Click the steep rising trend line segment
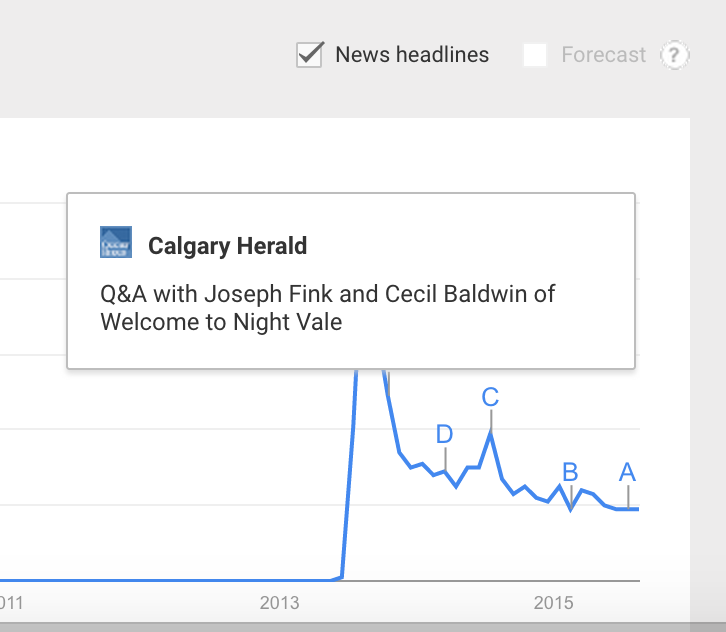This screenshot has width=726, height=632. (350, 472)
